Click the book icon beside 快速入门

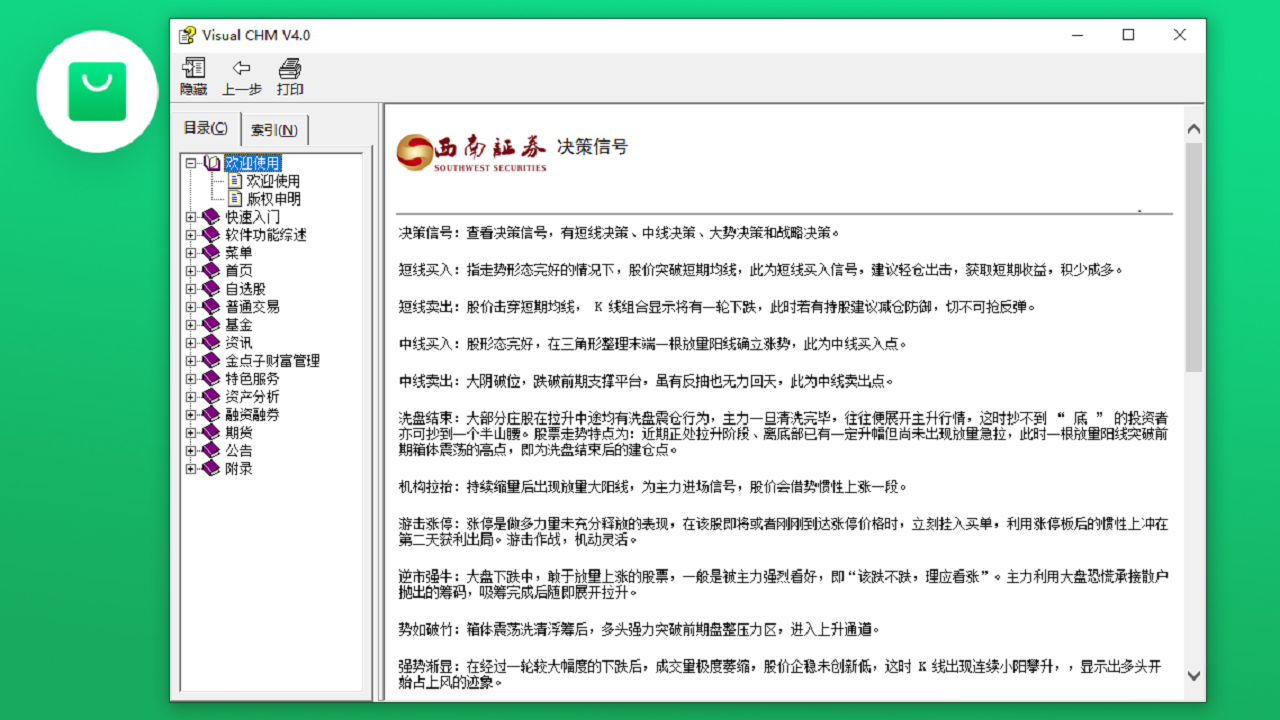[x=210, y=216]
